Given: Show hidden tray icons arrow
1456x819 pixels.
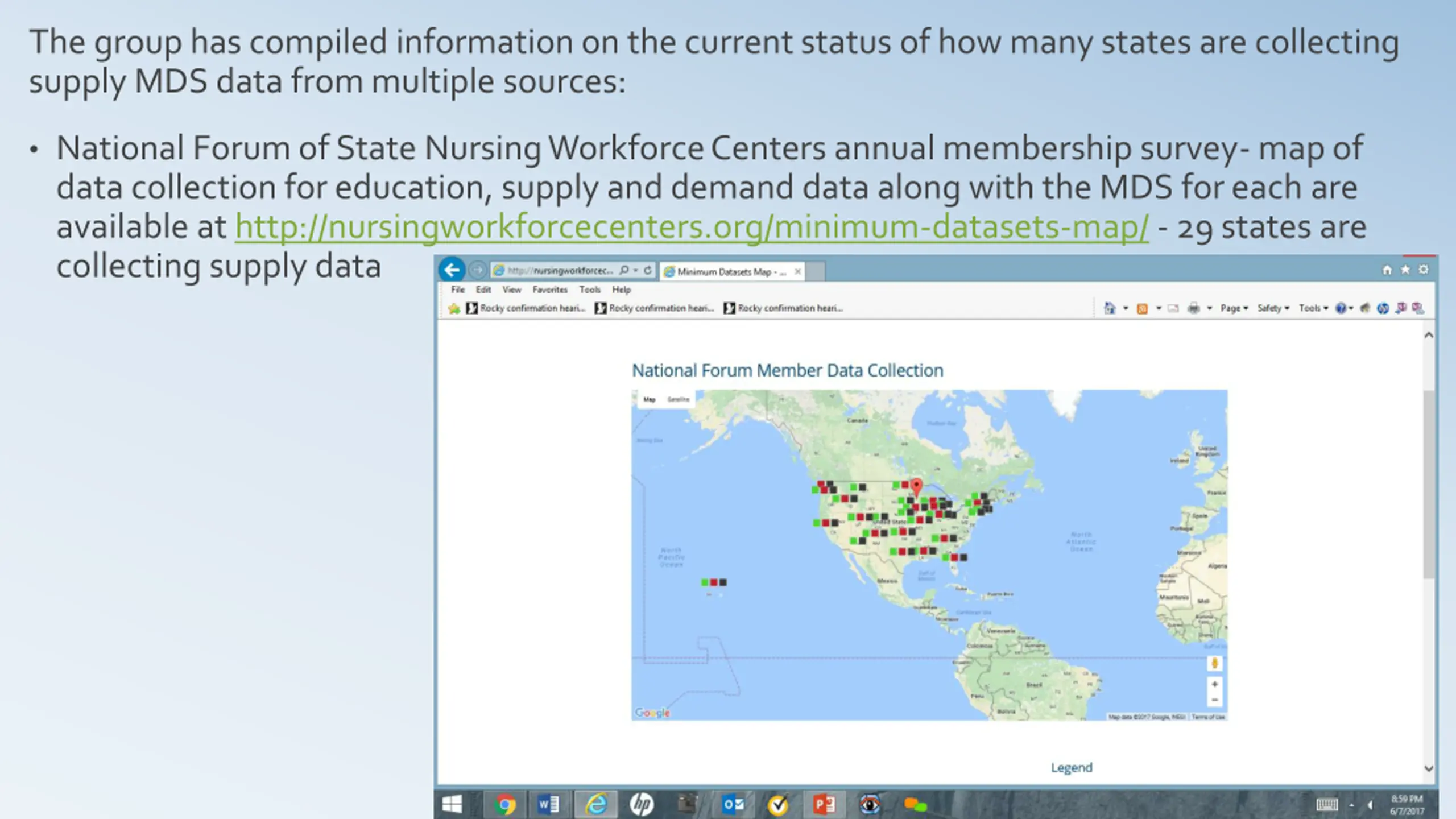Looking at the screenshot, I should tap(1351, 805).
